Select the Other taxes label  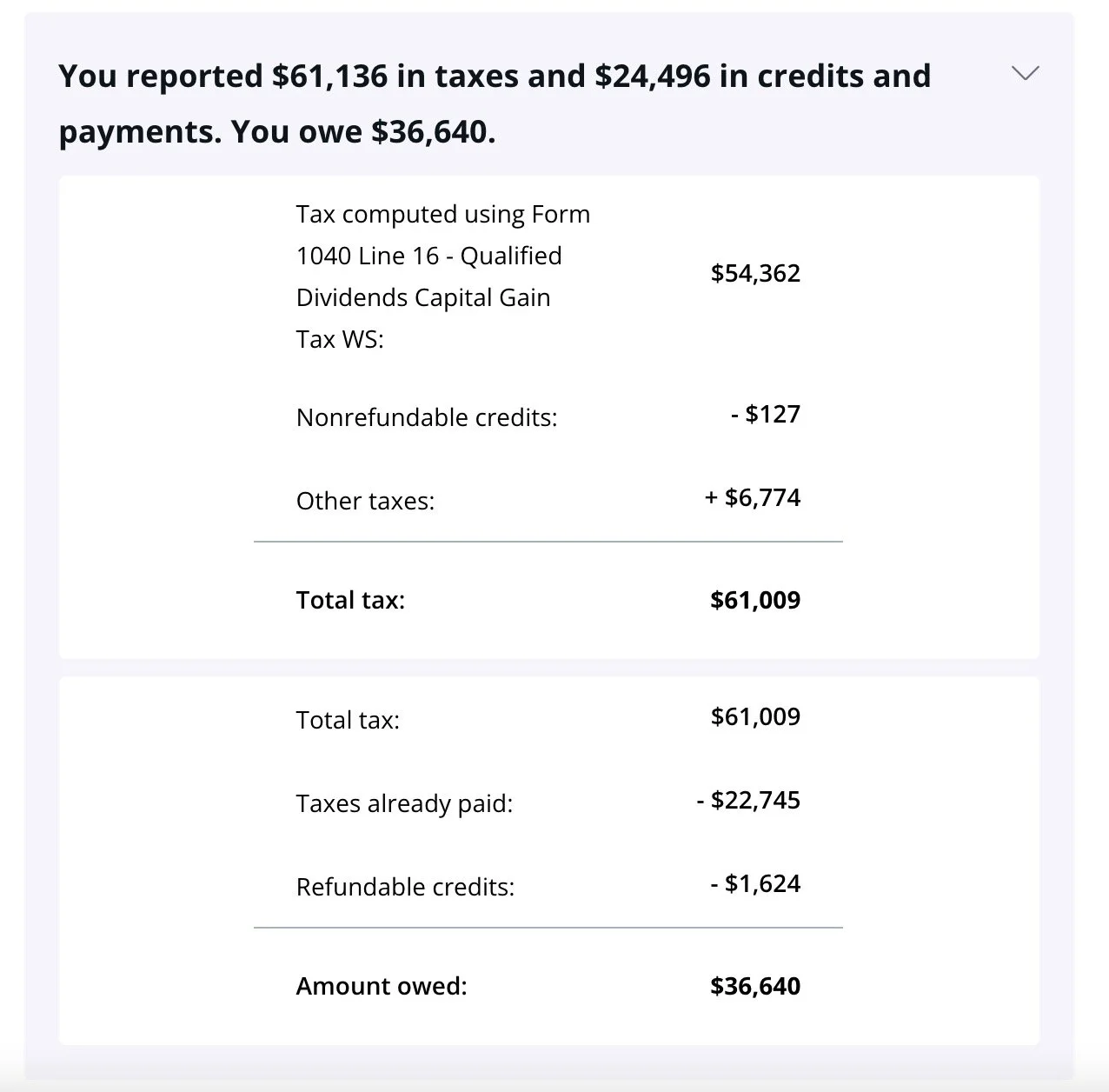(365, 501)
